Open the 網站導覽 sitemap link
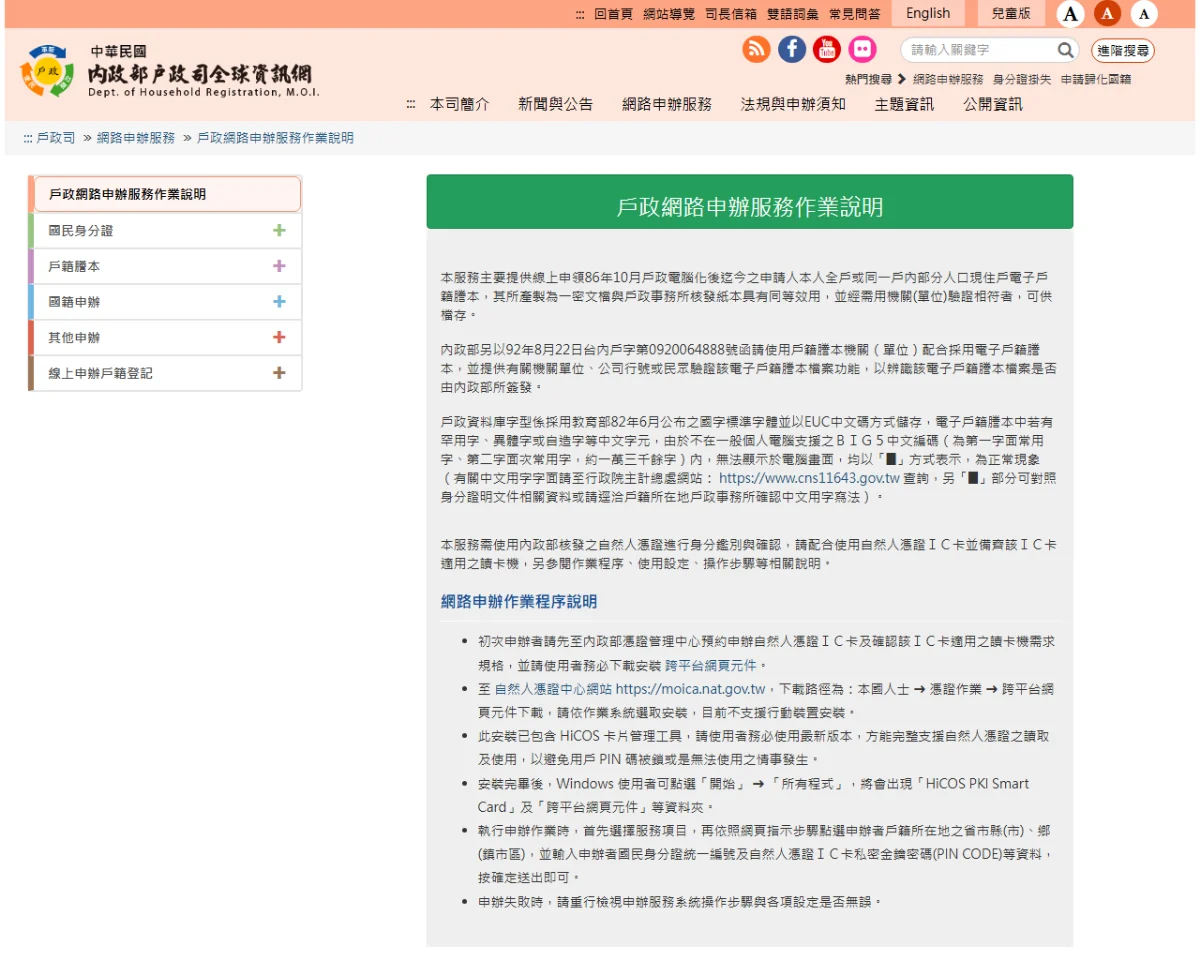1200x956 pixels. [x=669, y=14]
